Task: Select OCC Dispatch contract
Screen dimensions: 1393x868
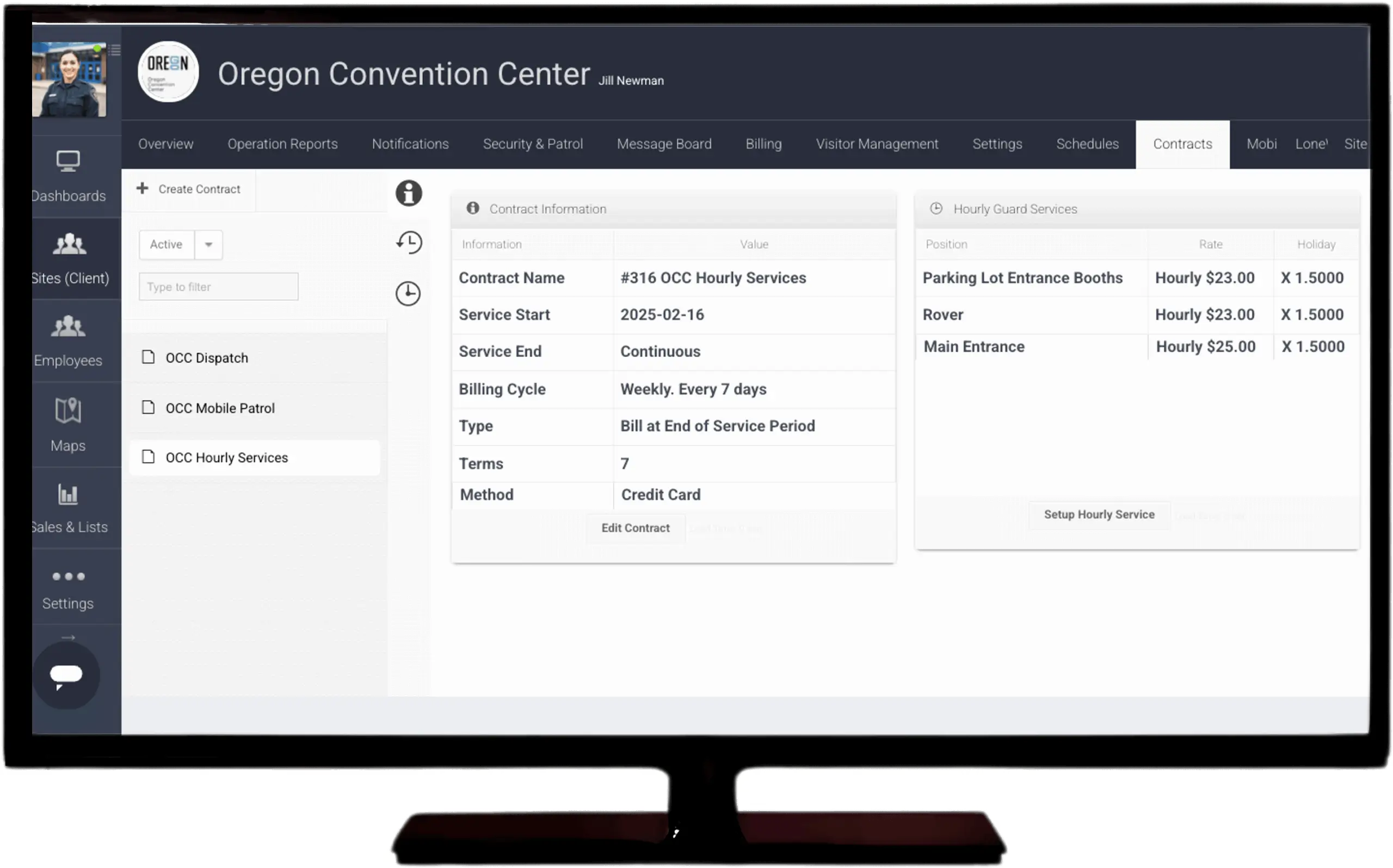Action: [x=254, y=358]
